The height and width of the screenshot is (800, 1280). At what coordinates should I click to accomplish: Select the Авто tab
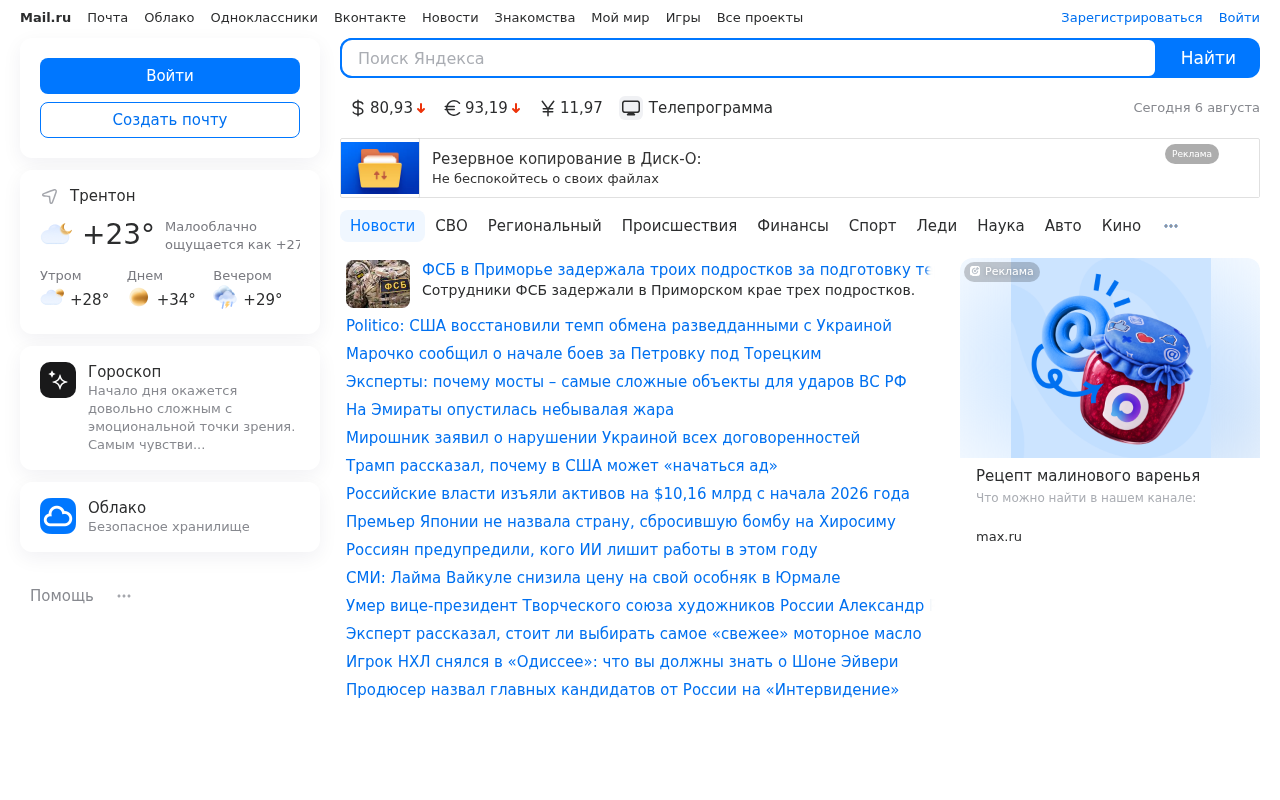pos(1063,226)
